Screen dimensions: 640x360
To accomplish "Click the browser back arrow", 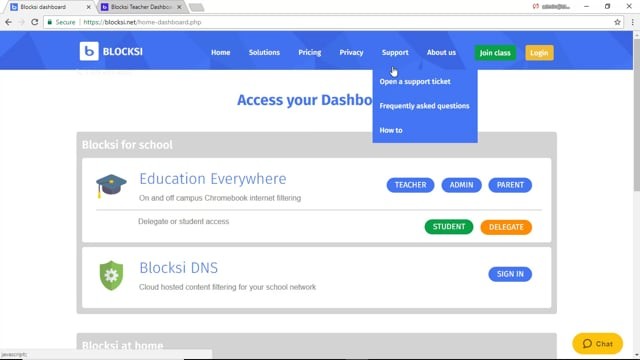I will [x=9, y=22].
